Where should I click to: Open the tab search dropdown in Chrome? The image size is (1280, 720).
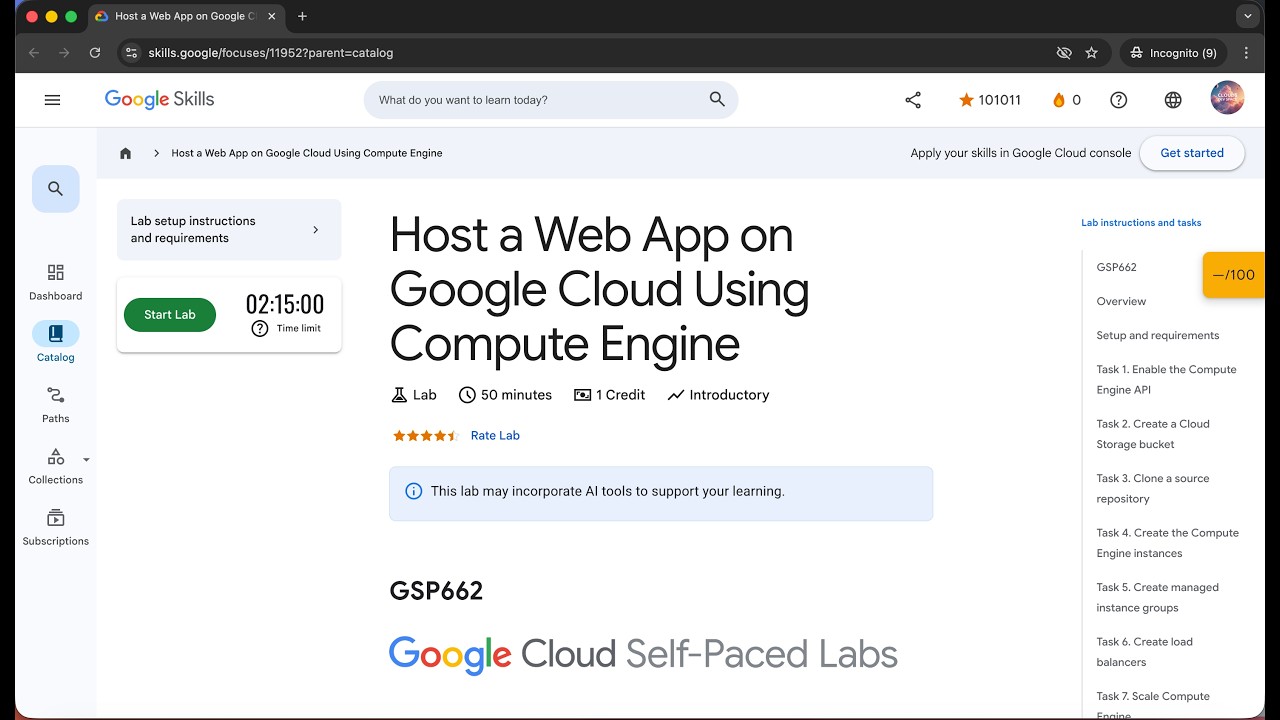click(1246, 16)
